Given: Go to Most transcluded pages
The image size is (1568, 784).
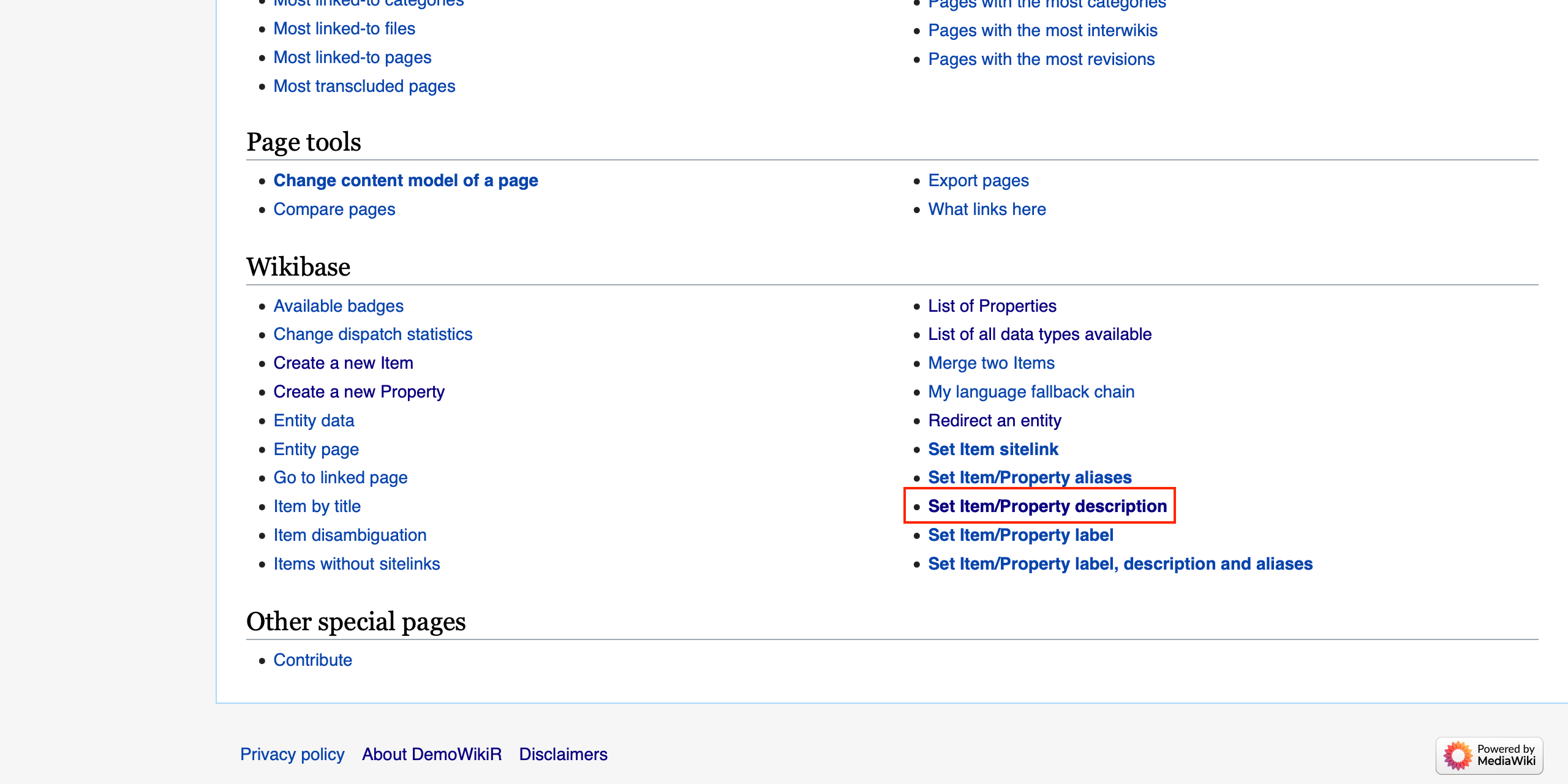Looking at the screenshot, I should pos(364,86).
